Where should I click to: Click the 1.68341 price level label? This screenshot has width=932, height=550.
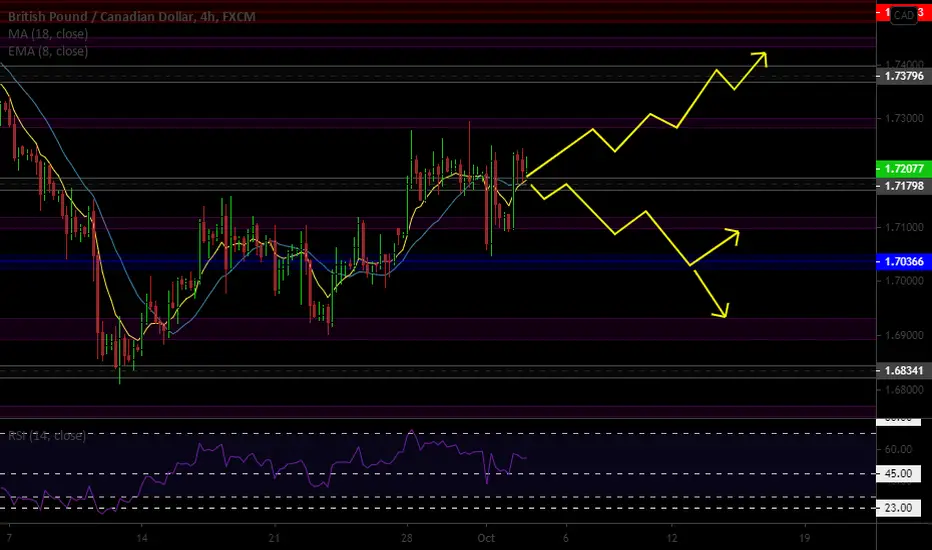tap(904, 370)
